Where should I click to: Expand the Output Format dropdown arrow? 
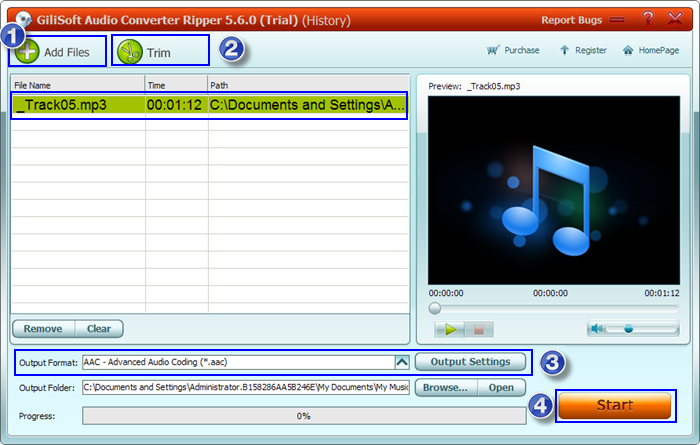(402, 362)
